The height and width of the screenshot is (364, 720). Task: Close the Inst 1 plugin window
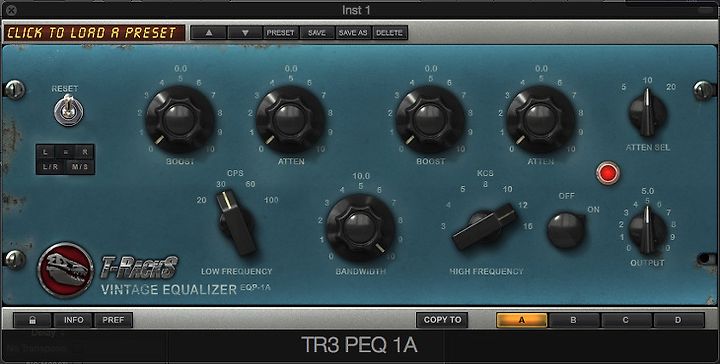(11, 10)
